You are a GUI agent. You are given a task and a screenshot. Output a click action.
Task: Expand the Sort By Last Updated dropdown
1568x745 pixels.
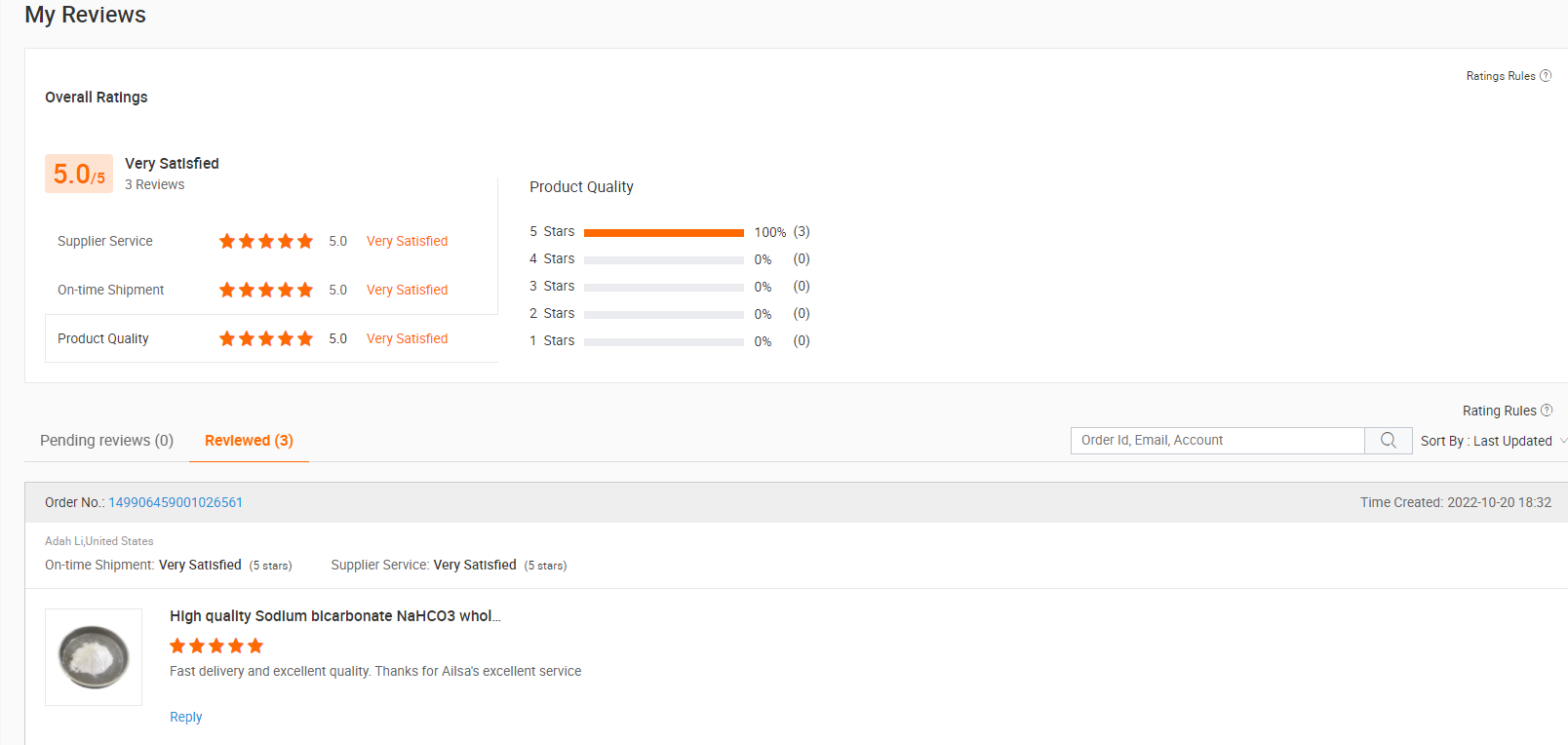(x=1492, y=441)
